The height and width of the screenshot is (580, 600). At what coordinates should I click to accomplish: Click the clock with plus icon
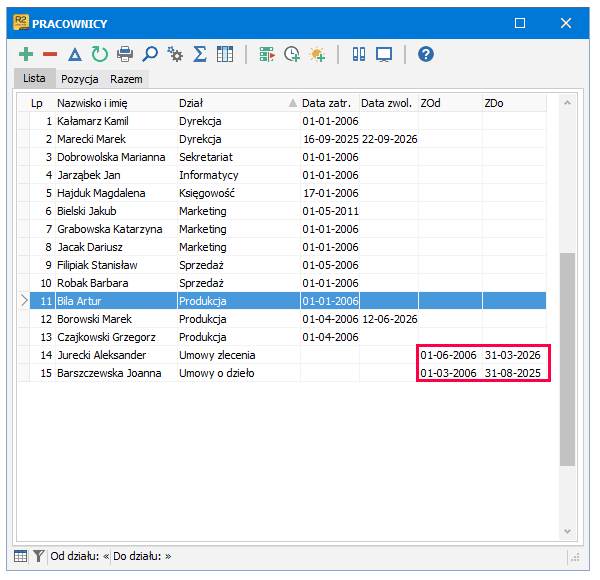292,54
